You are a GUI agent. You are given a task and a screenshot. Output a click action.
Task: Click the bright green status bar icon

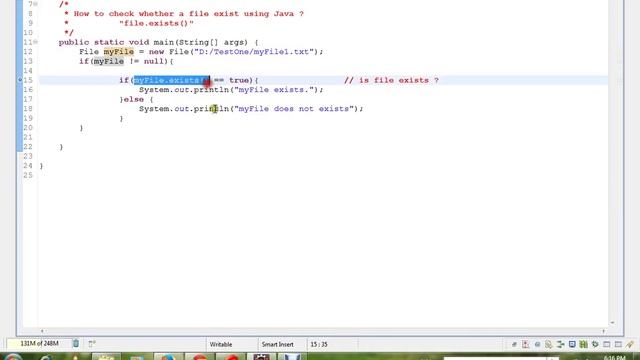584,344
